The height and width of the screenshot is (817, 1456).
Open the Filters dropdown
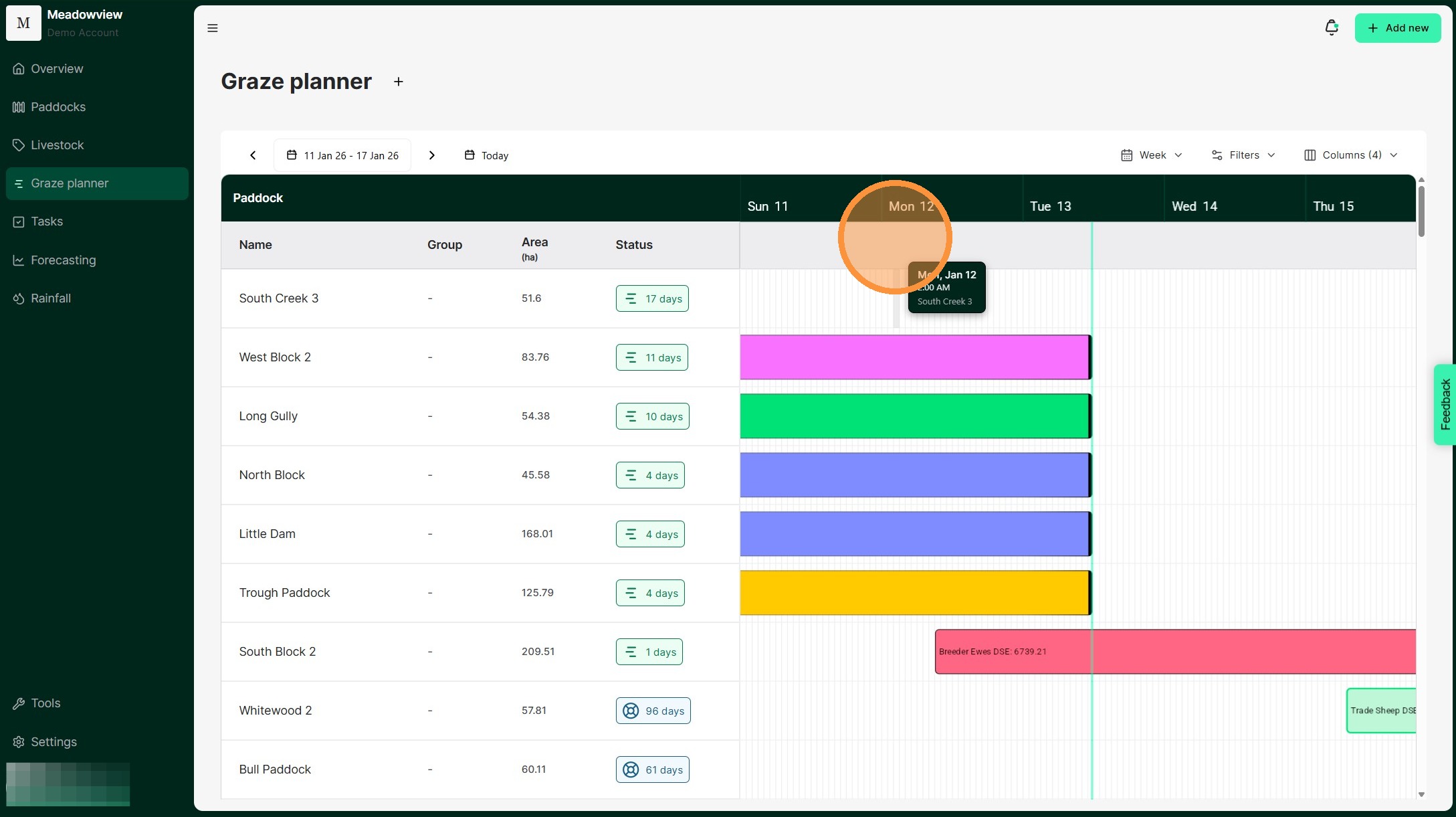(1243, 155)
